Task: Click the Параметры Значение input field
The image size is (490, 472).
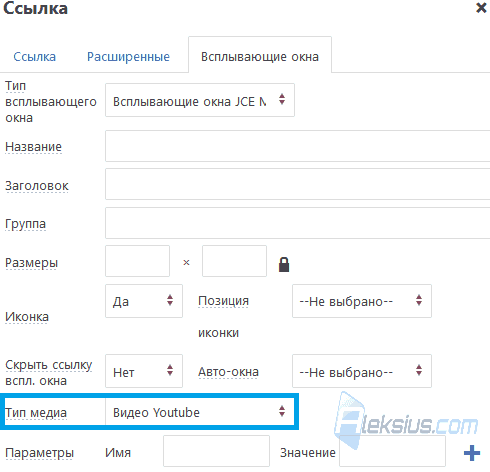Action: click(x=392, y=451)
